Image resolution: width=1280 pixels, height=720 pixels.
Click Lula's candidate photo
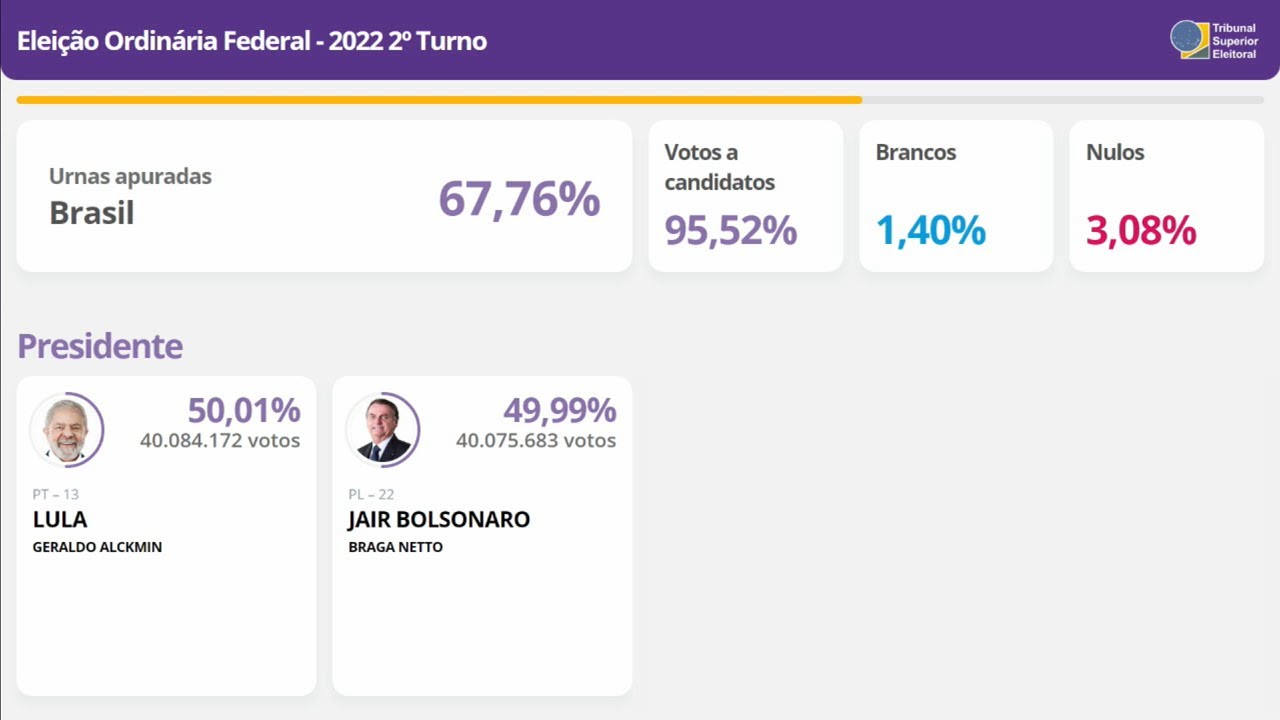point(66,431)
